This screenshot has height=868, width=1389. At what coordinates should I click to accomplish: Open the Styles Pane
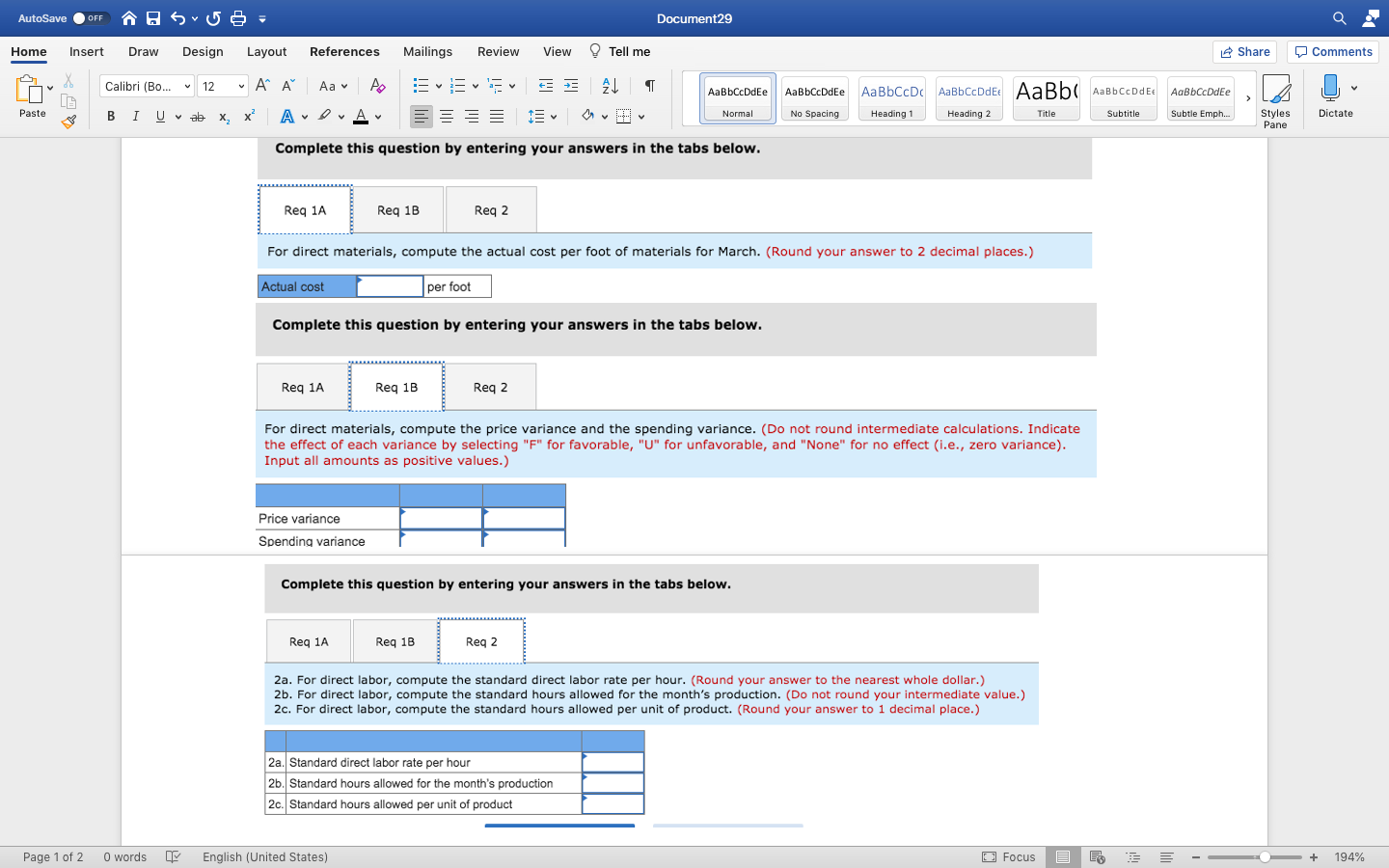click(1276, 96)
